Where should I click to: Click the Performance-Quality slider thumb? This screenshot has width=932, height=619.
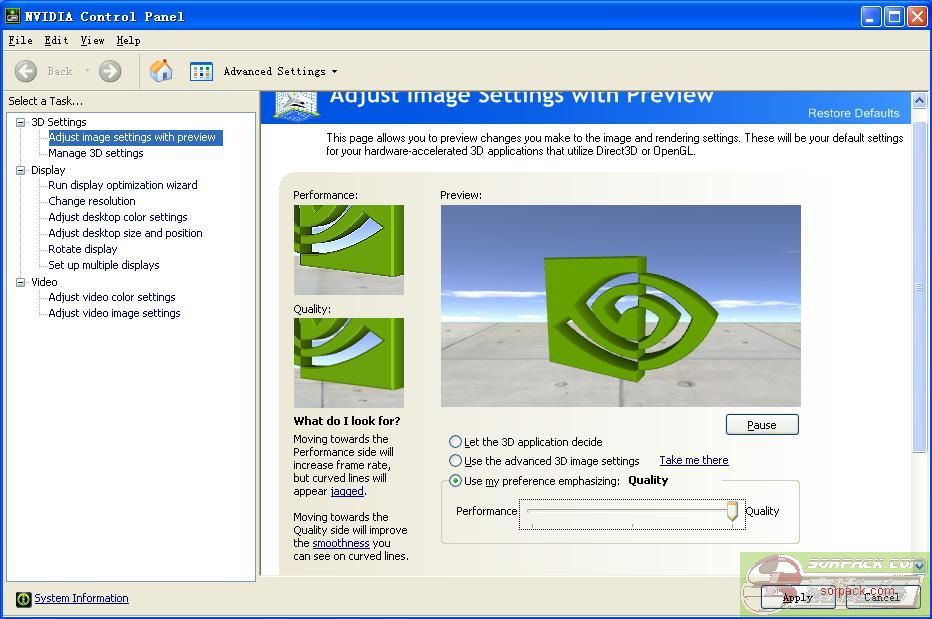pos(732,511)
